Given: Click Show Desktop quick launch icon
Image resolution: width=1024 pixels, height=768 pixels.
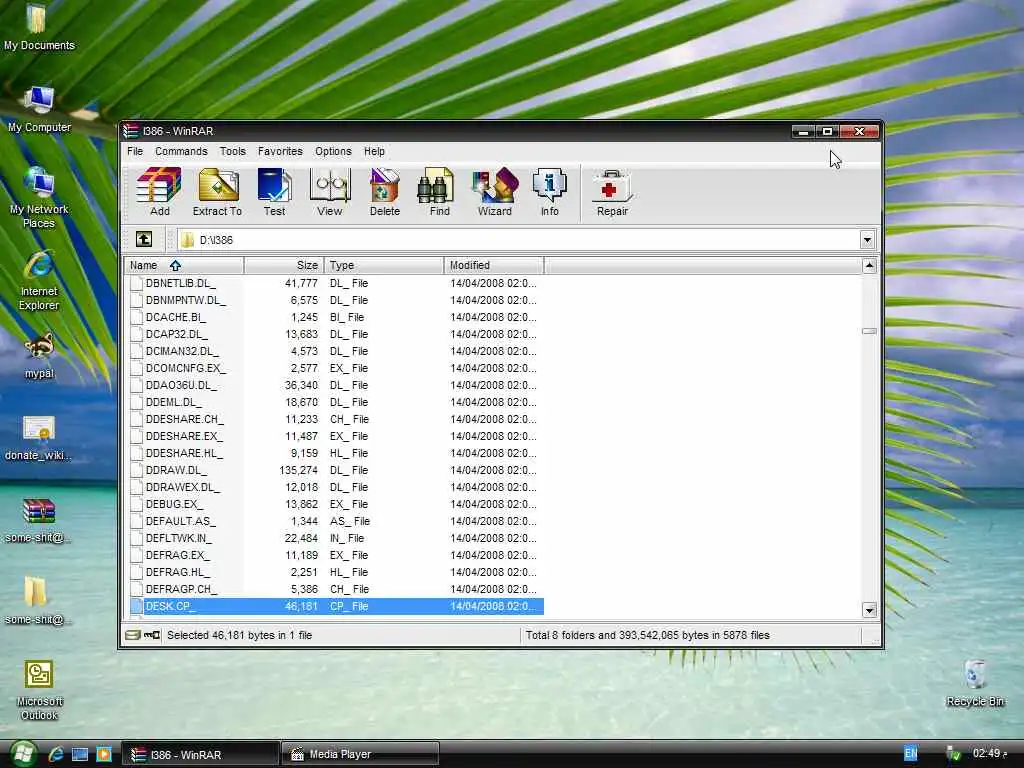Looking at the screenshot, I should click(x=80, y=754).
